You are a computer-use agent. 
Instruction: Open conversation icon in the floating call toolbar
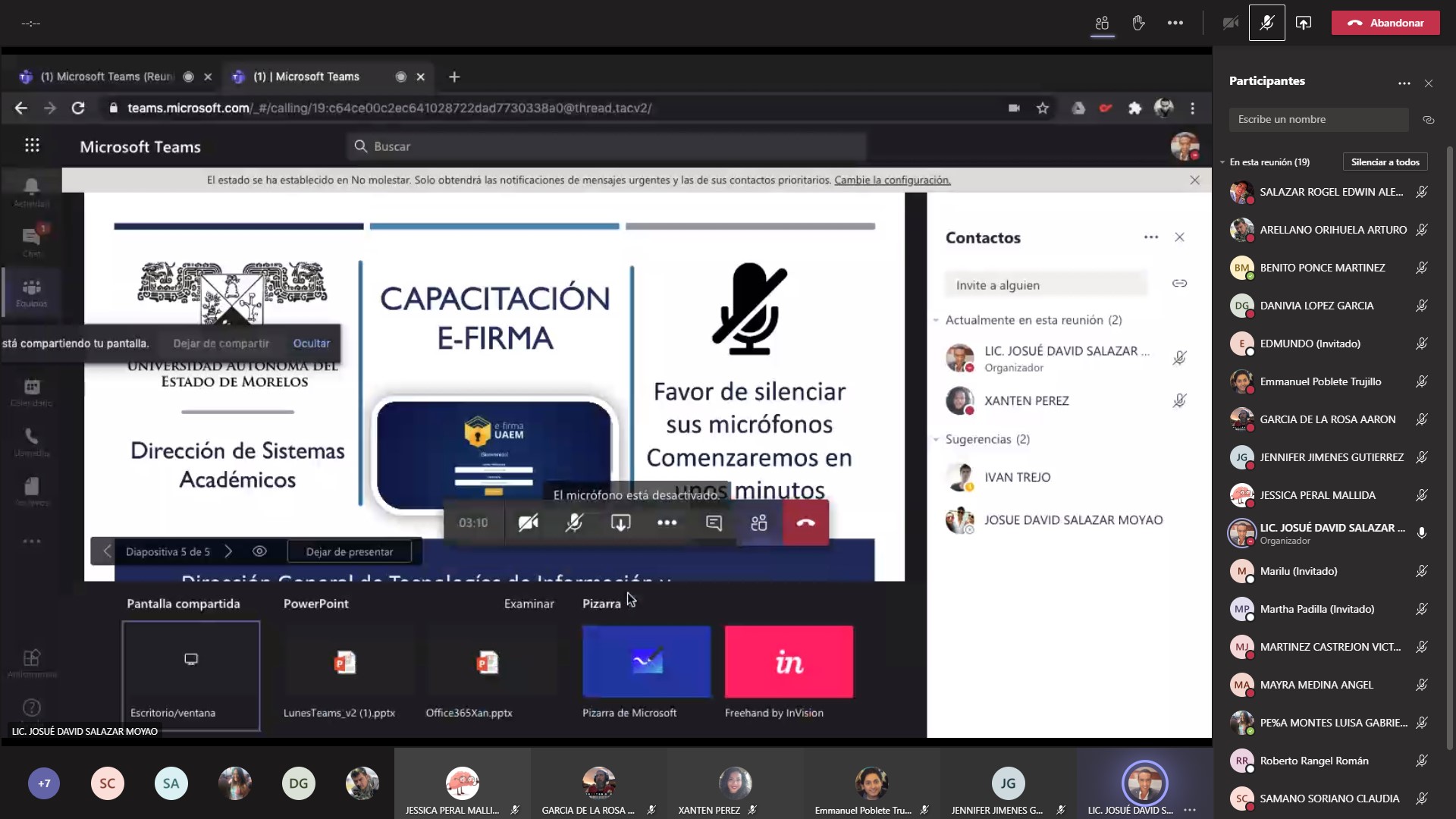click(x=714, y=522)
